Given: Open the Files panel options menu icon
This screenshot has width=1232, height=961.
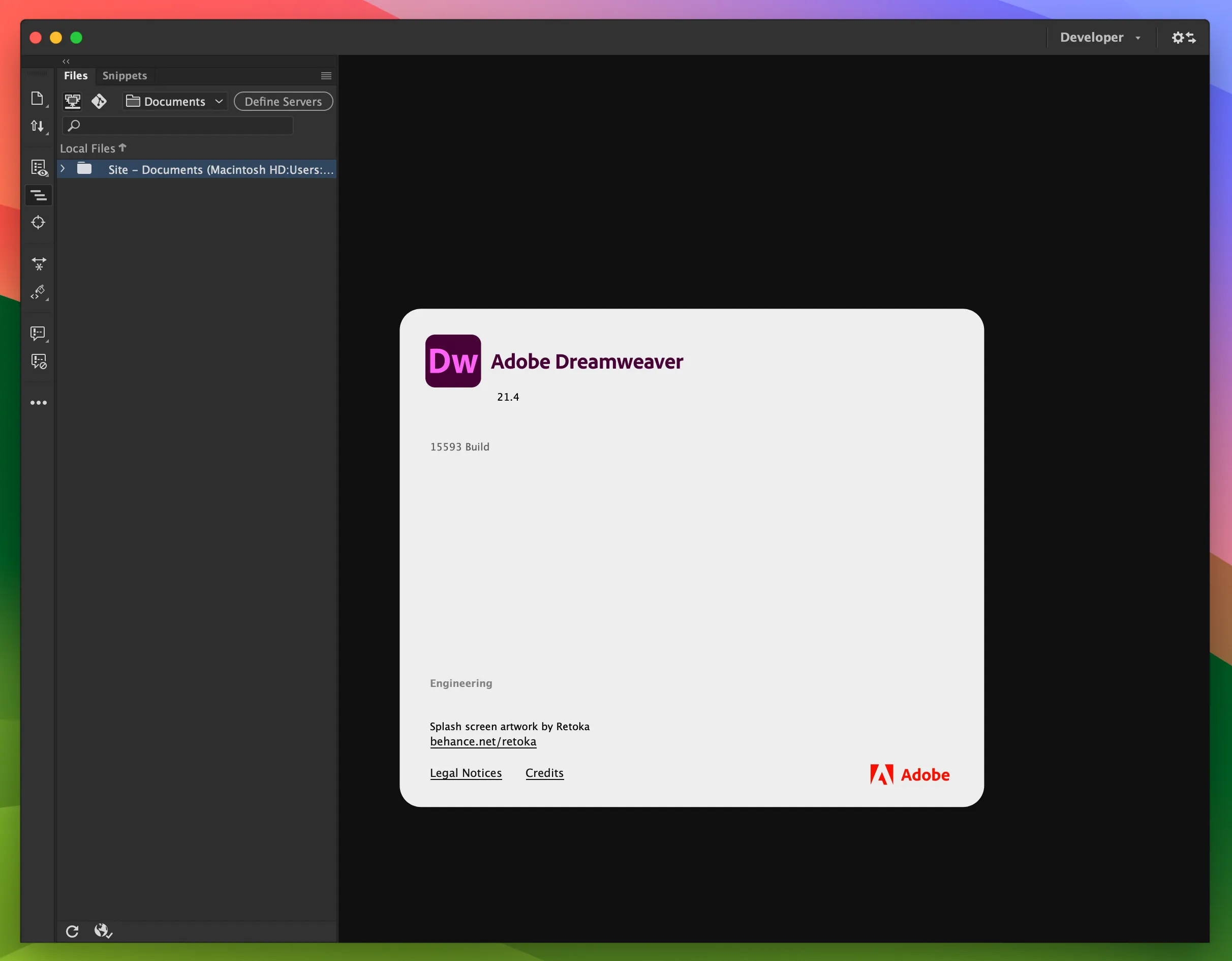Looking at the screenshot, I should click(x=326, y=76).
